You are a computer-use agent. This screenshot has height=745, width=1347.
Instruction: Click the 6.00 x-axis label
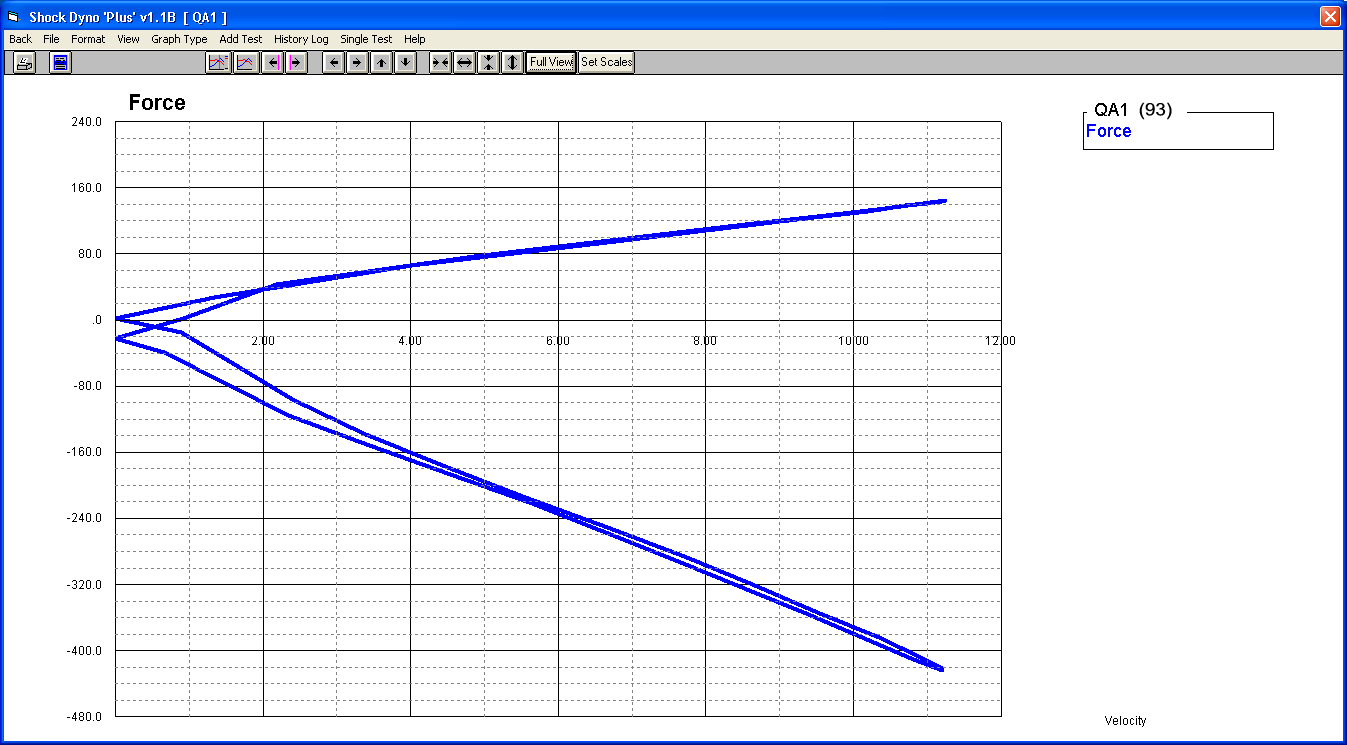558,341
